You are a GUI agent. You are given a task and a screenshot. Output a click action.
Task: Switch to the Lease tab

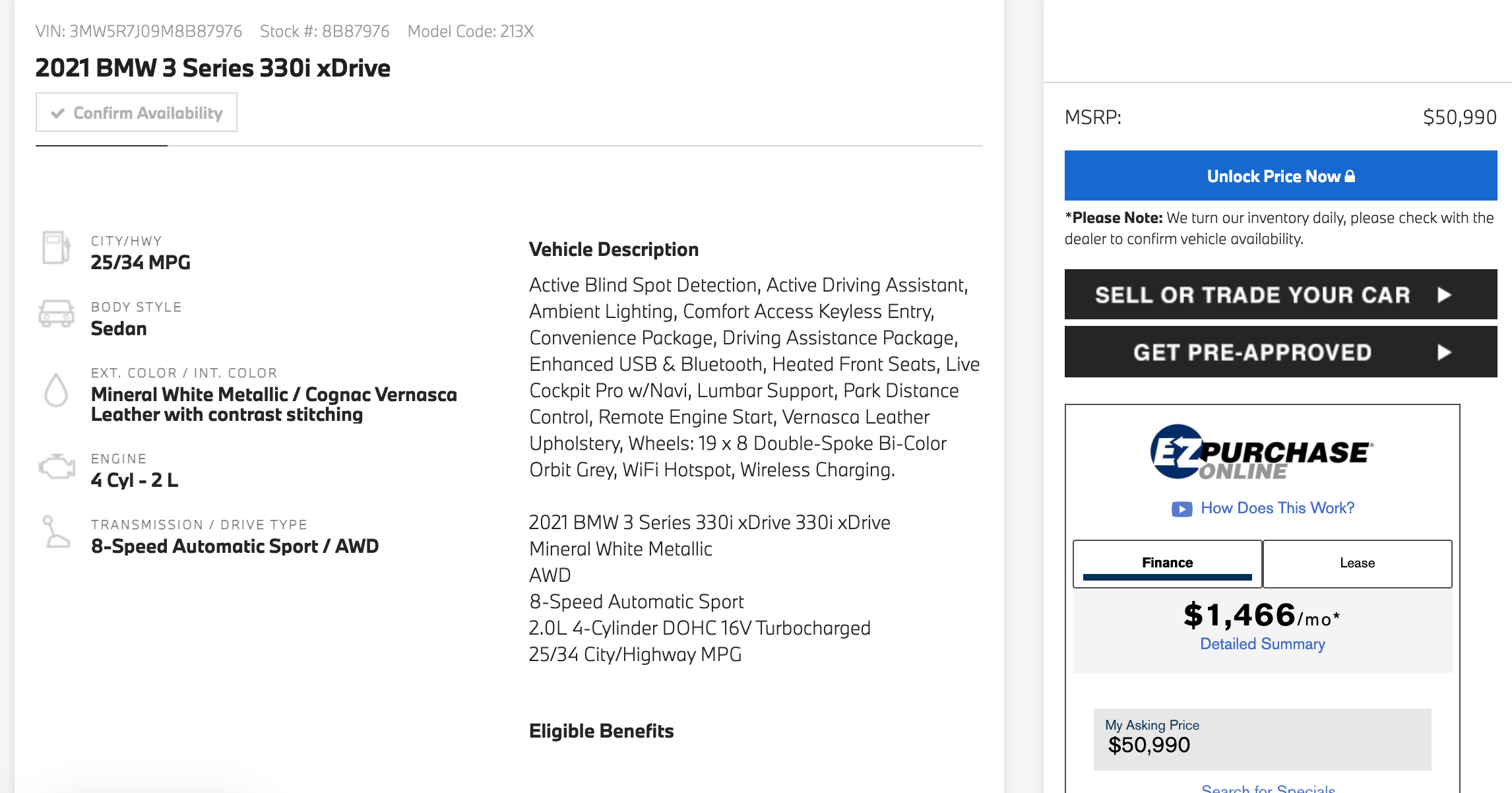tap(1357, 563)
